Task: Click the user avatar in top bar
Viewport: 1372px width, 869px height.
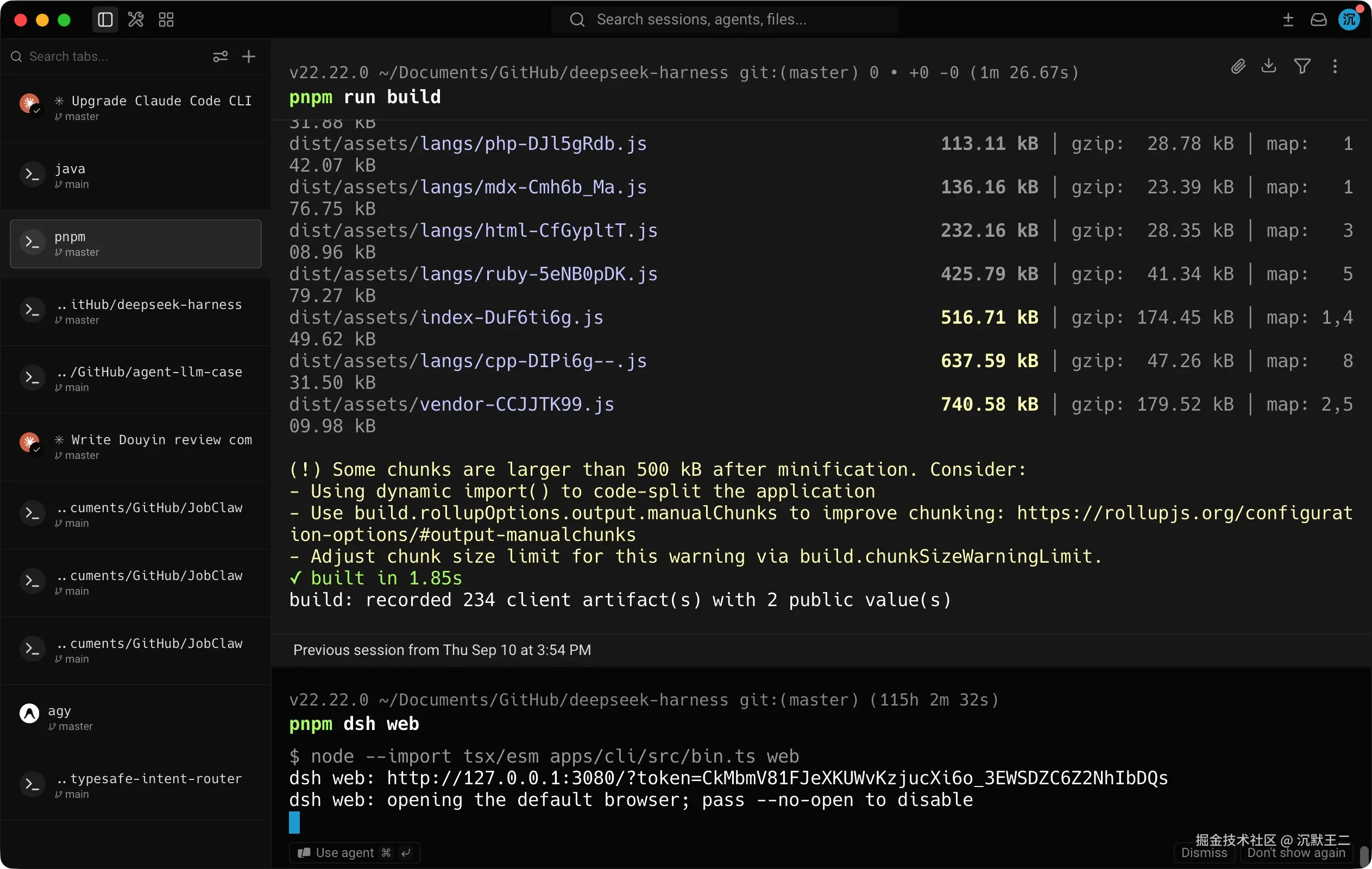Action: click(x=1349, y=20)
